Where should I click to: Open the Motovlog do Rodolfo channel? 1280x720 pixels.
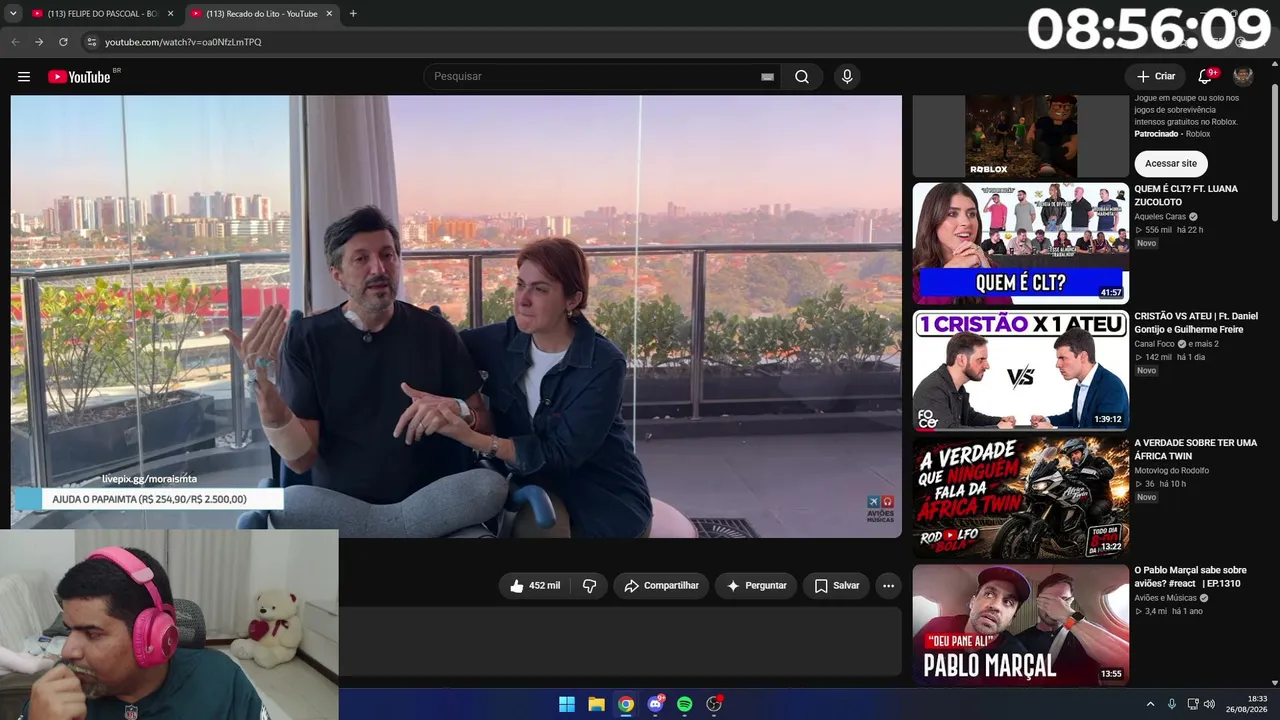1171,471
